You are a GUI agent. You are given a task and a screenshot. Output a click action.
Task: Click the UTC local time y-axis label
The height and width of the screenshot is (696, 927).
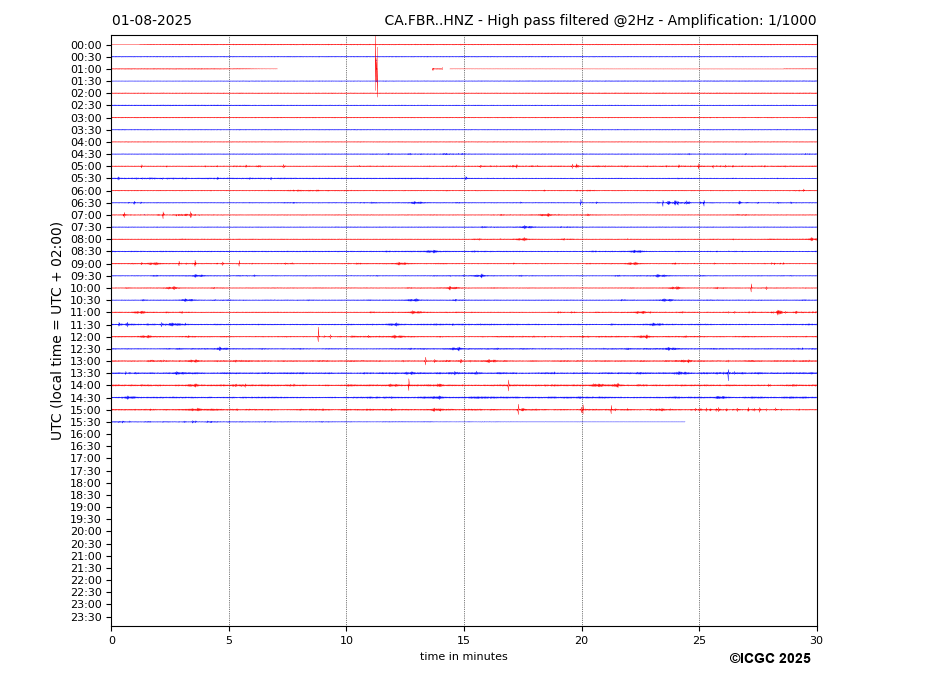56,331
